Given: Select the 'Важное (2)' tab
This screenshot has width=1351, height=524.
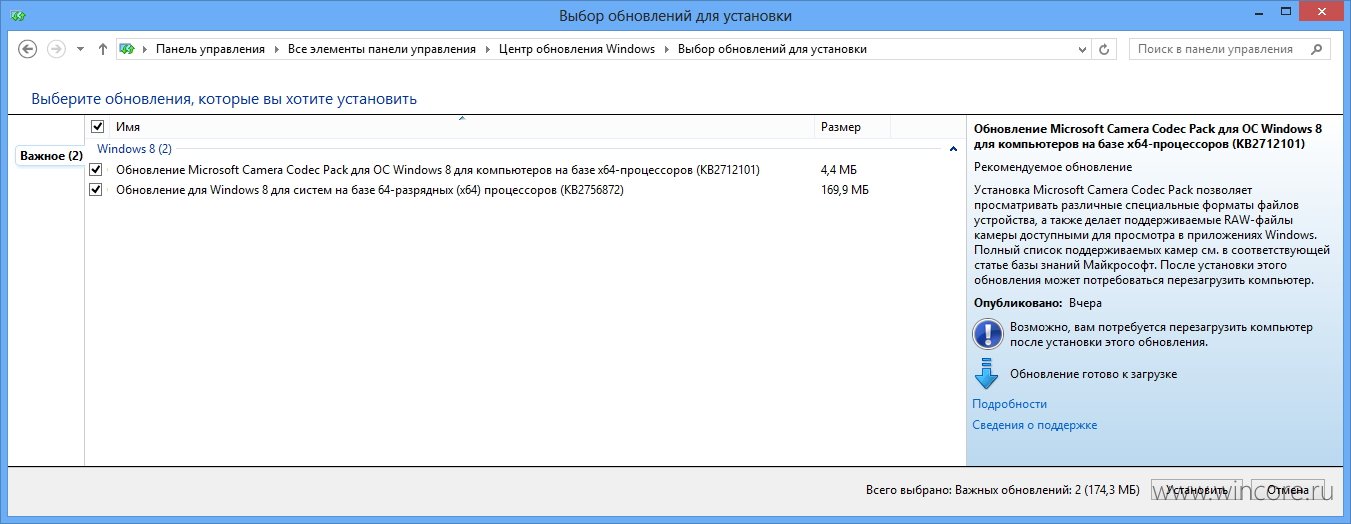Looking at the screenshot, I should [x=51, y=156].
